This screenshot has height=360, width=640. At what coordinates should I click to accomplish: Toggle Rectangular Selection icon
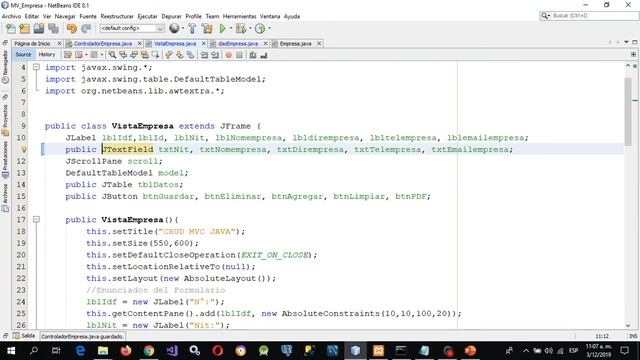[156, 55]
